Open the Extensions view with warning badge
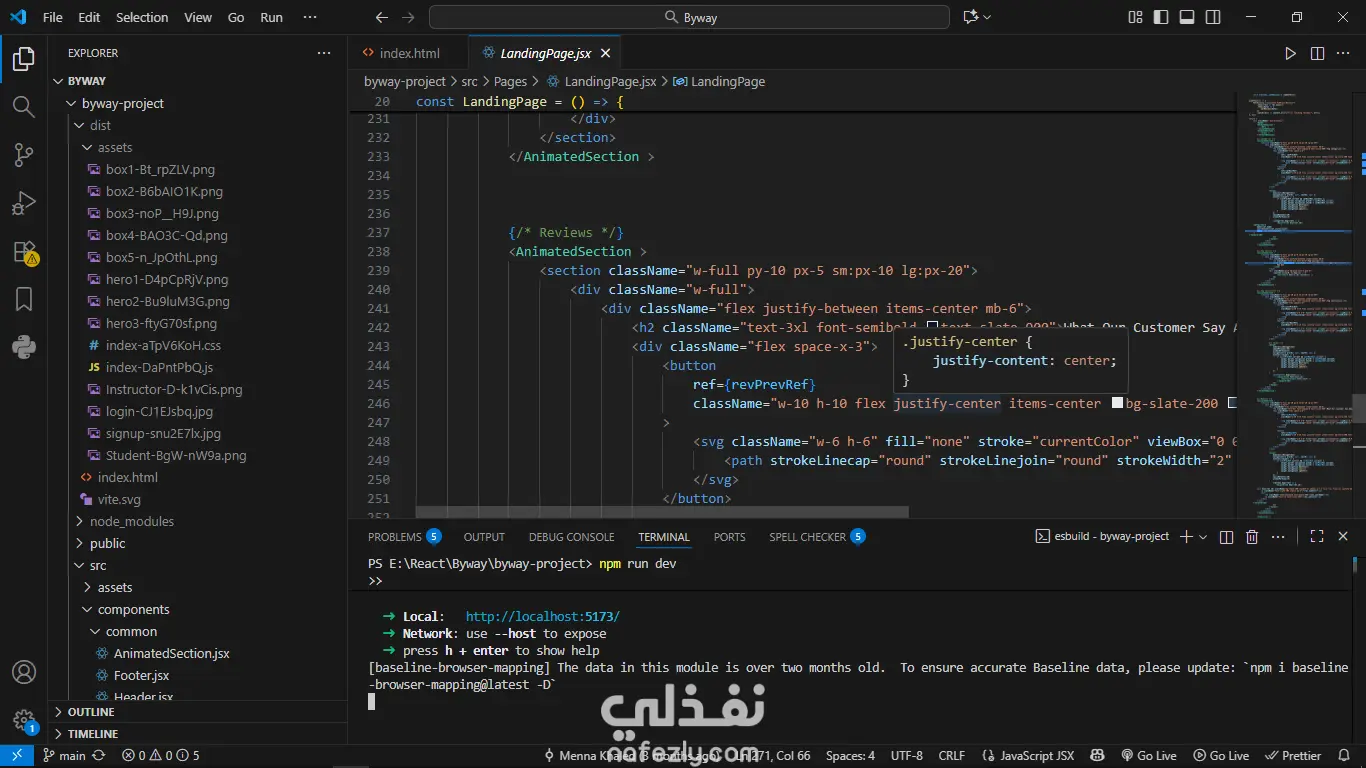 point(24,252)
